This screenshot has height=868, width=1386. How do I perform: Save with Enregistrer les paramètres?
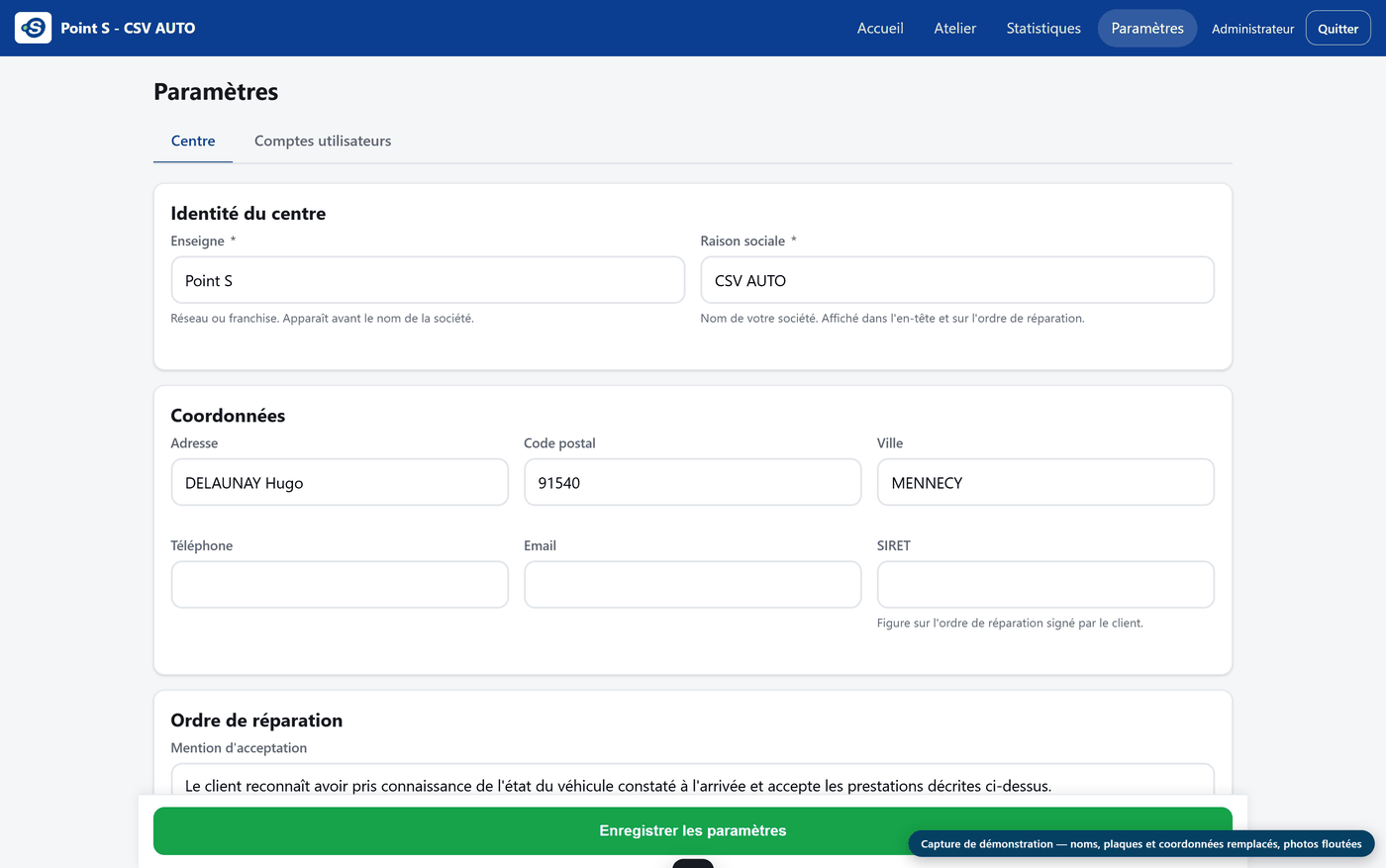693,830
